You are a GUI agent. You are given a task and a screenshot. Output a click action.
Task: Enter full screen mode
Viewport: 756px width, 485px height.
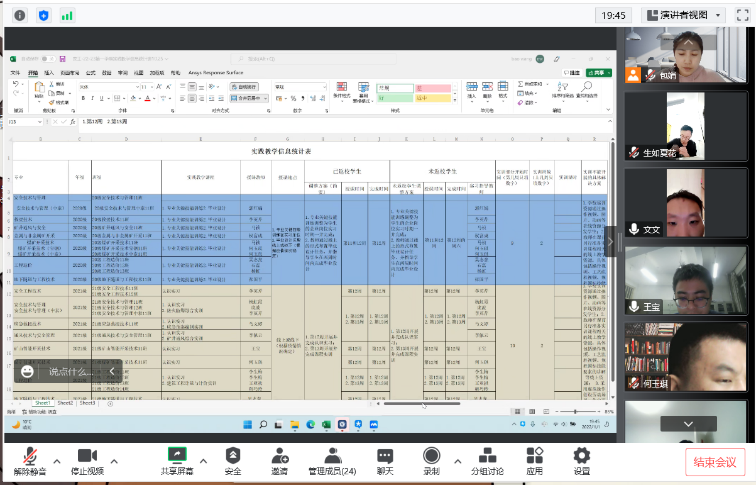(742, 15)
